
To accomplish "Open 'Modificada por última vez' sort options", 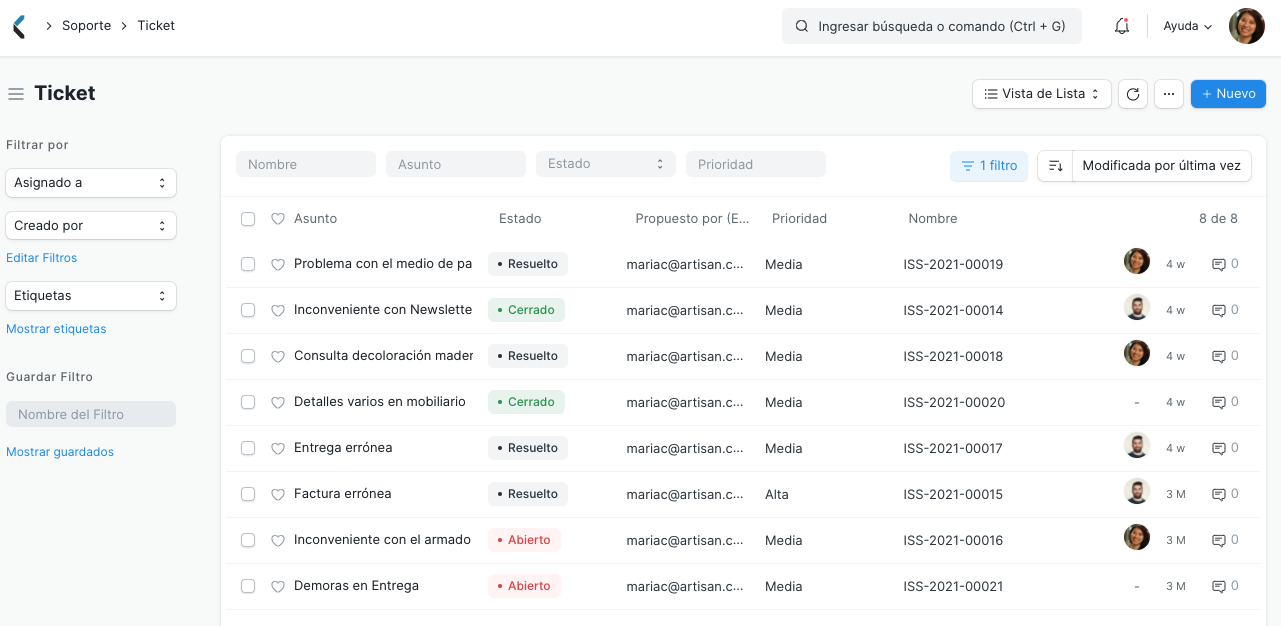I will pyautogui.click(x=1161, y=166).
